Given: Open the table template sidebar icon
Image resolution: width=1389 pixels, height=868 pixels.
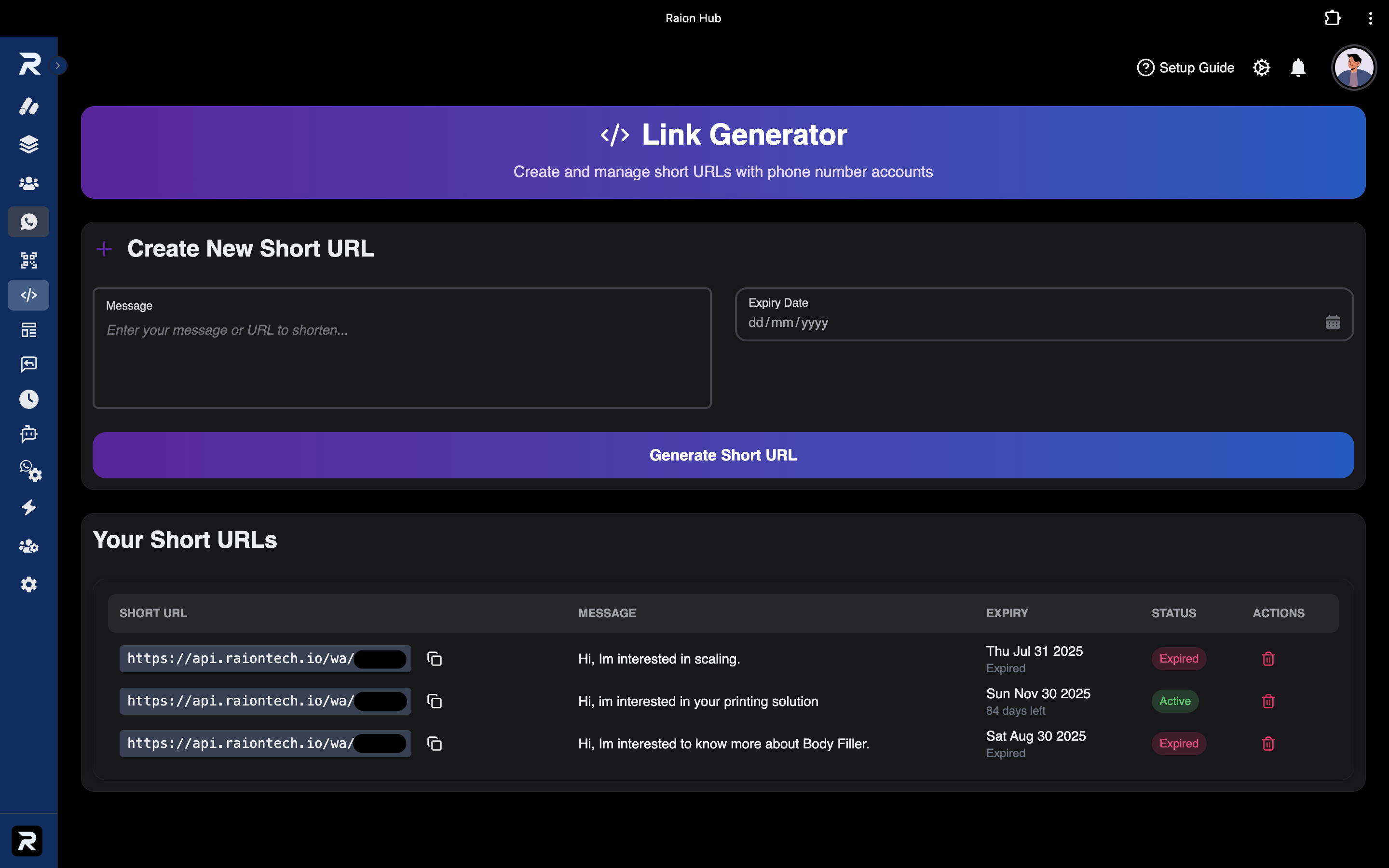Looking at the screenshot, I should point(29,330).
